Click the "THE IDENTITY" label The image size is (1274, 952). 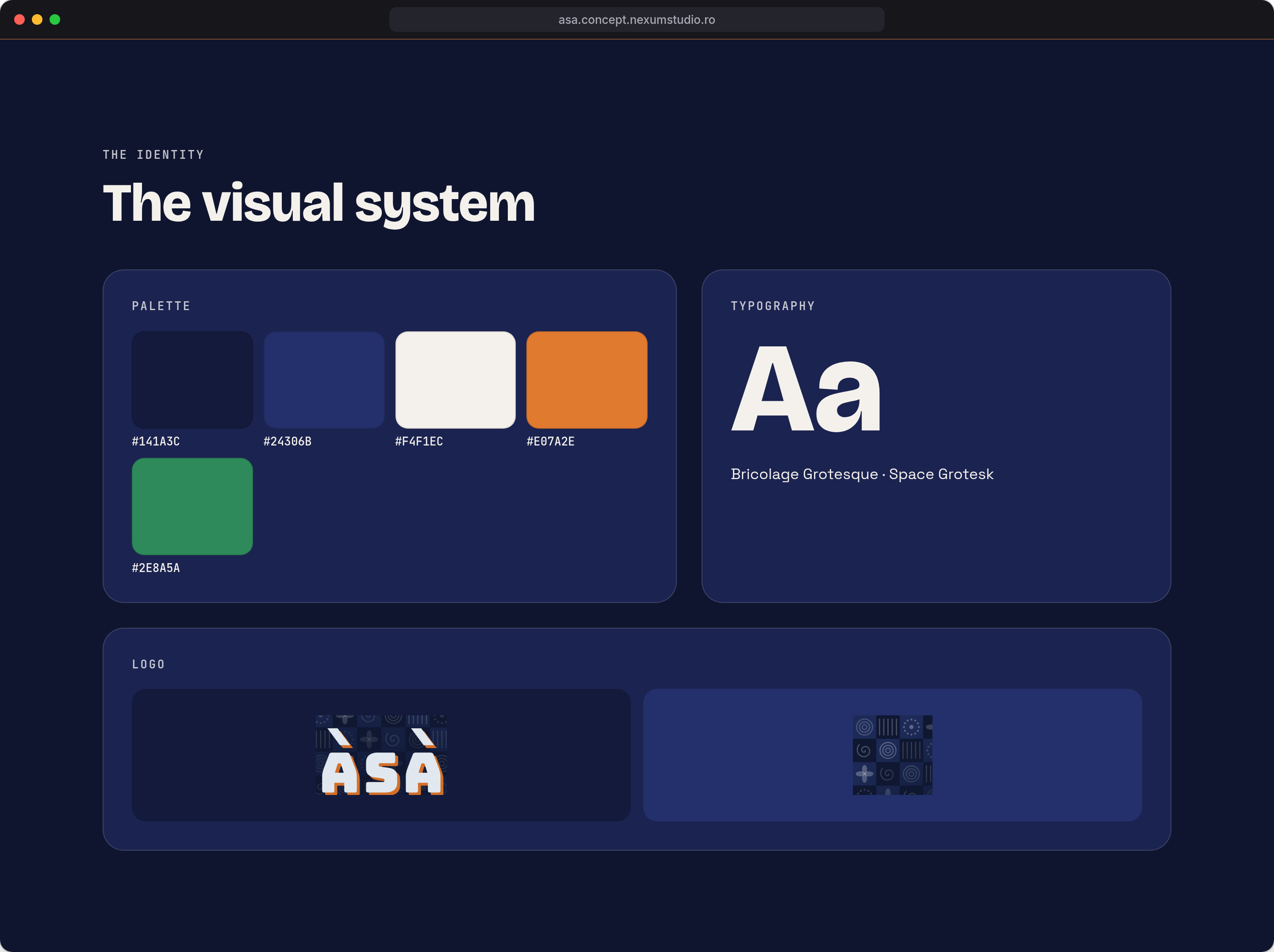[153, 154]
